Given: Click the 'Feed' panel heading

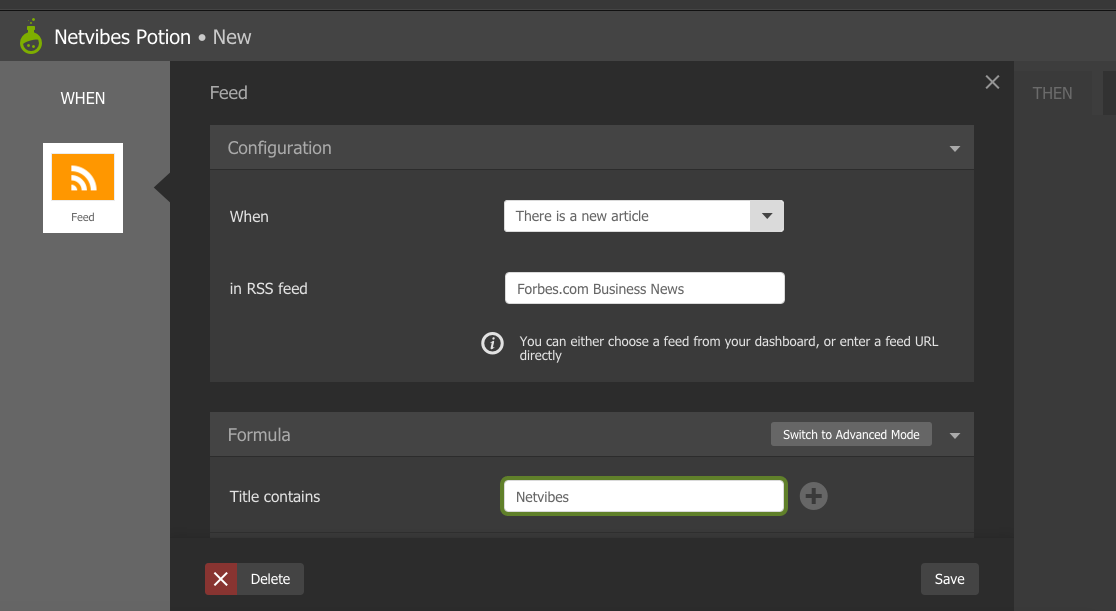Looking at the screenshot, I should [x=228, y=93].
